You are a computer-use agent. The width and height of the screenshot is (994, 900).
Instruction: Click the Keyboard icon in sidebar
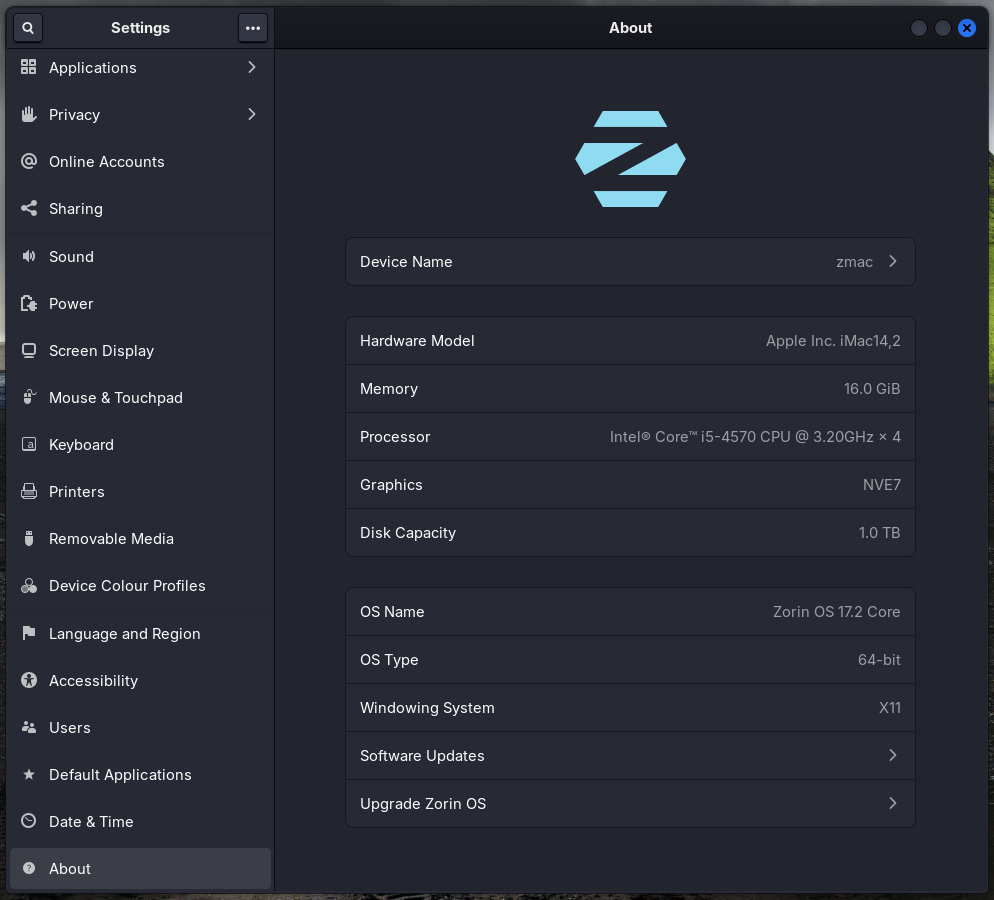(29, 444)
